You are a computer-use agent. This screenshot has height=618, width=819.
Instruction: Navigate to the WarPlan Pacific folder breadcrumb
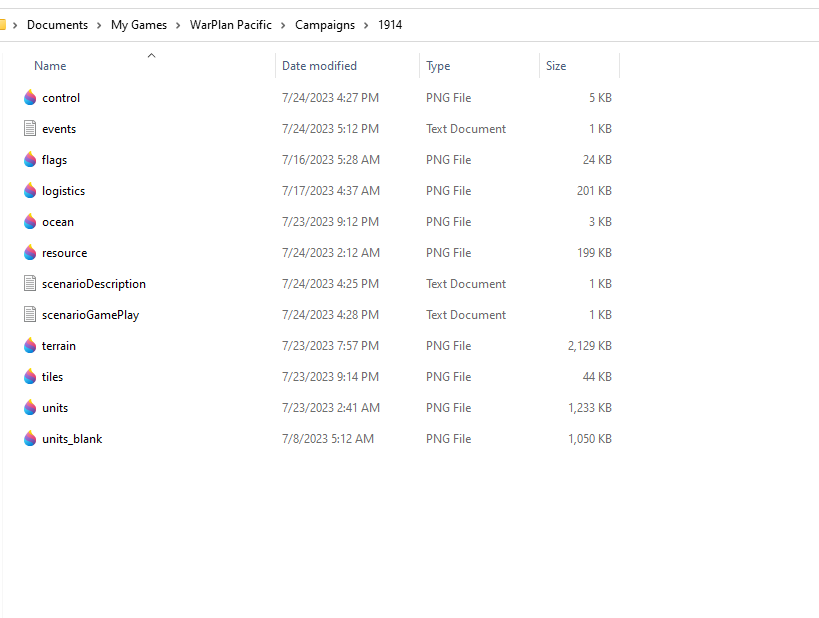click(x=231, y=25)
